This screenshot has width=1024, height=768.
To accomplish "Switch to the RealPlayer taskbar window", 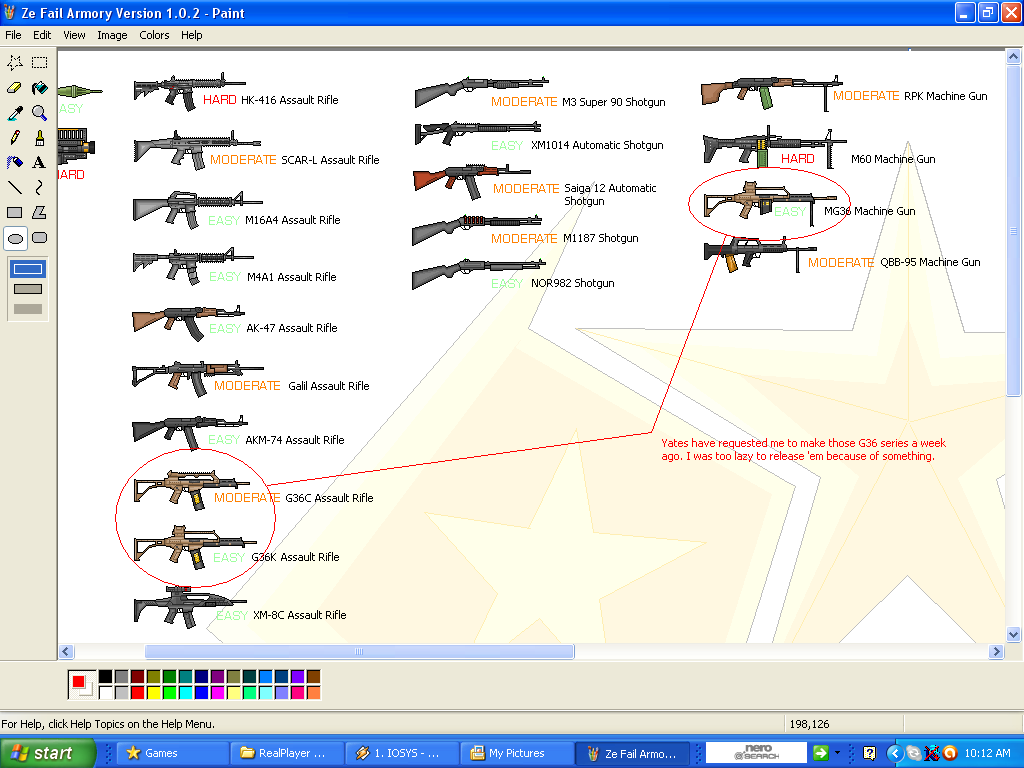I will [x=287, y=753].
